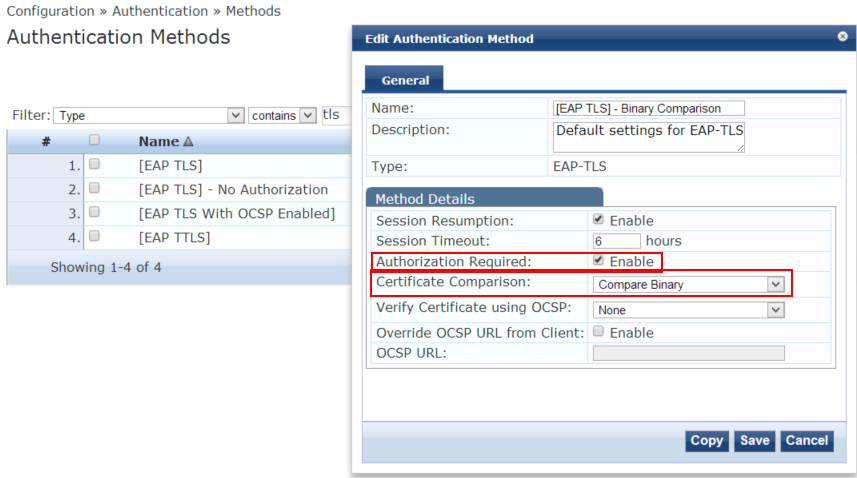Click the Description text area

[649, 137]
